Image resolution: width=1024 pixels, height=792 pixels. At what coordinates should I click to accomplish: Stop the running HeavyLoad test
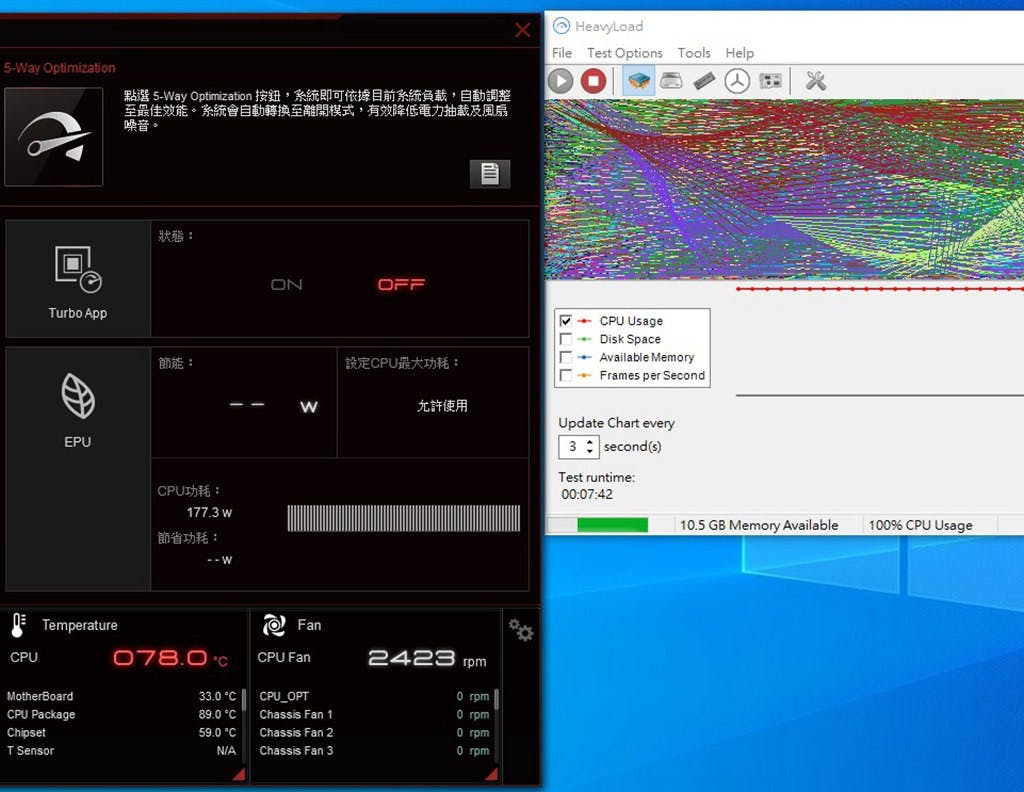coord(594,81)
